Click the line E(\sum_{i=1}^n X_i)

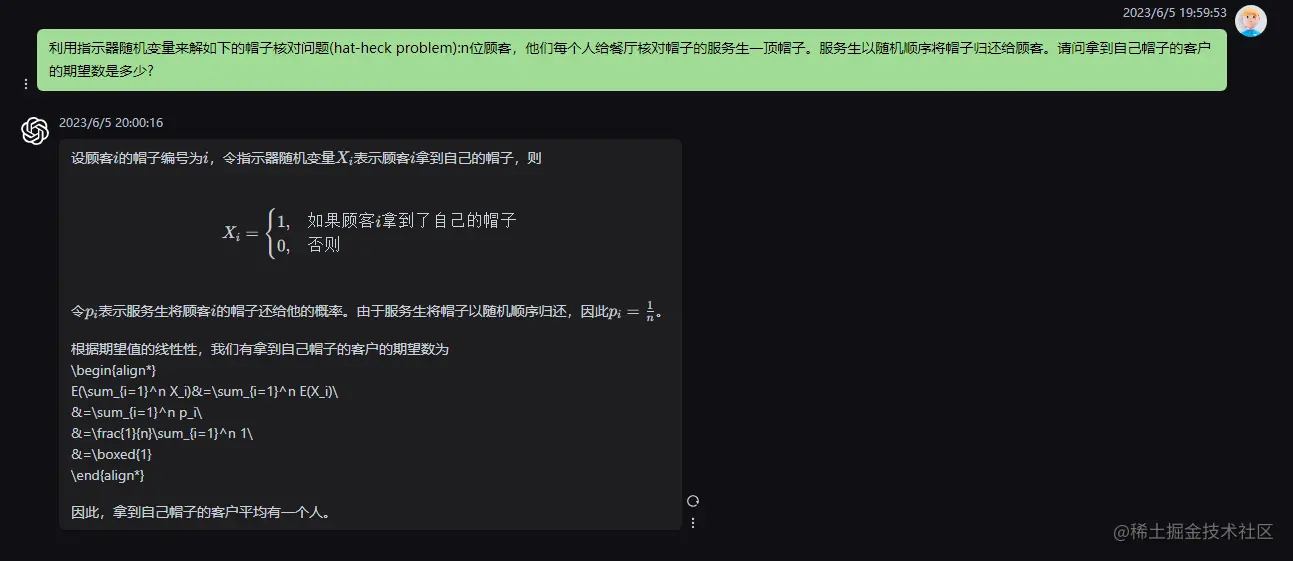tap(205, 391)
